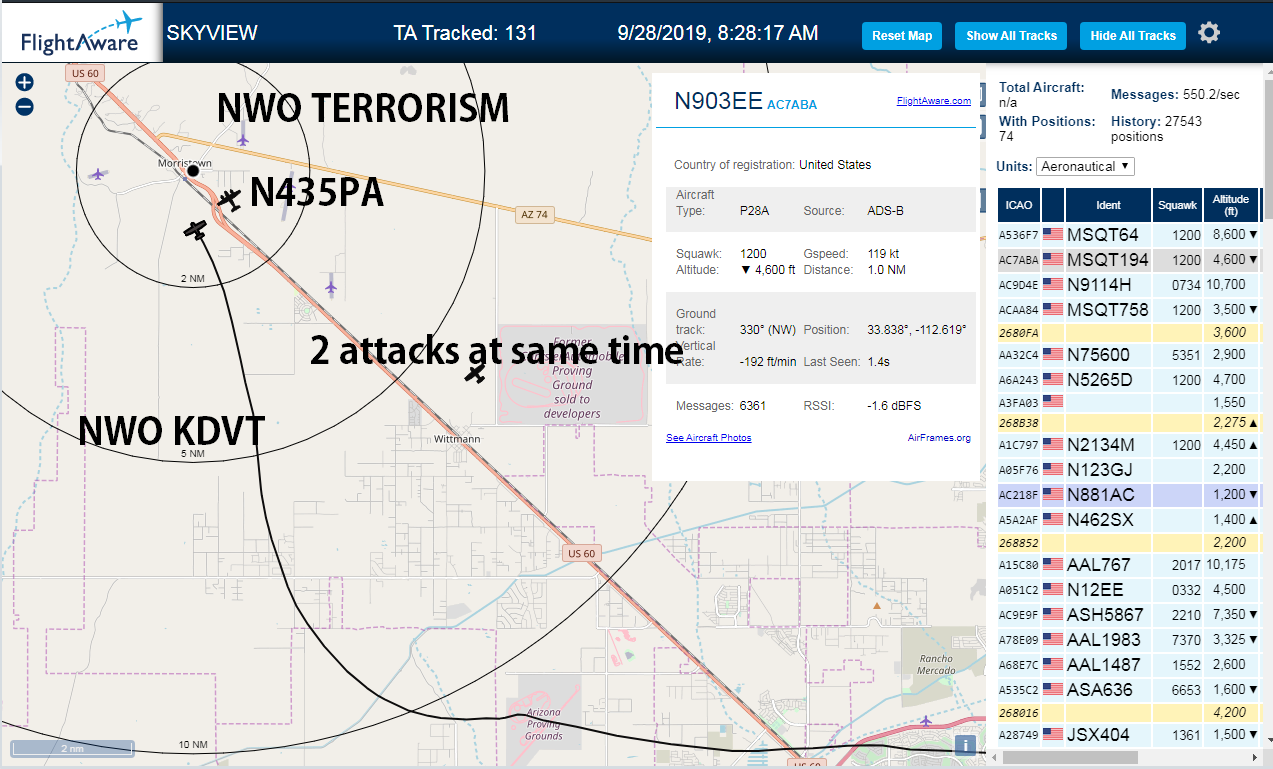
Task: Click Show All Tracks button
Action: pyautogui.click(x=1011, y=36)
